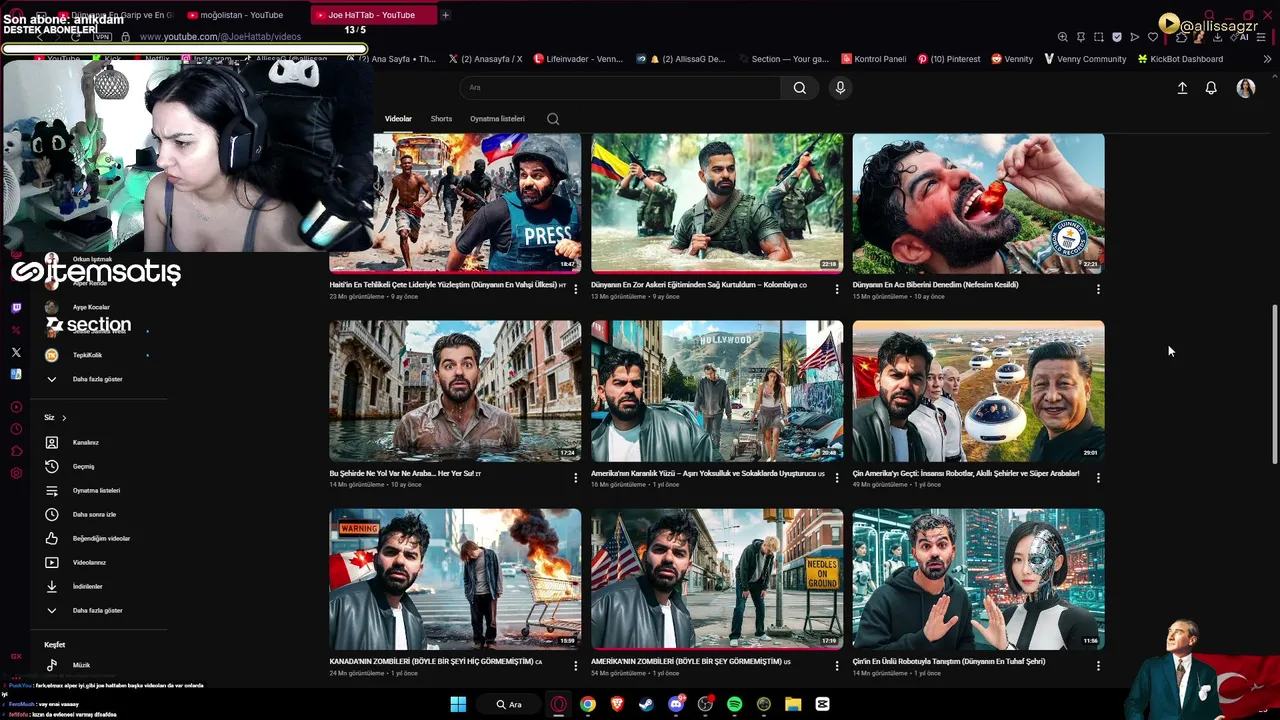Open options menu for Amerika'nın Karanlık Yüzü video
Screen dimensions: 1280x720
(837, 478)
